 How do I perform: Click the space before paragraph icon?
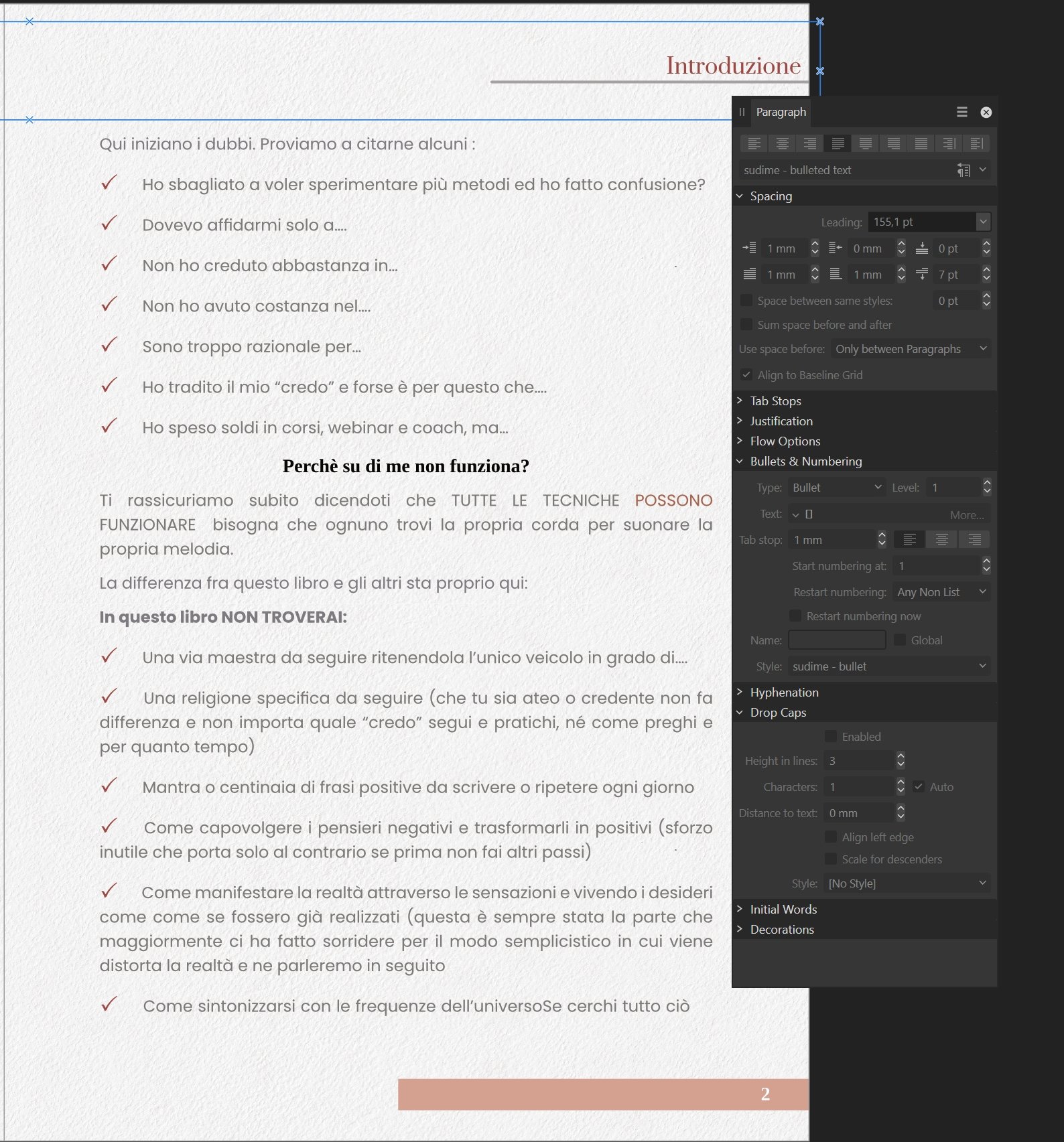click(x=922, y=248)
